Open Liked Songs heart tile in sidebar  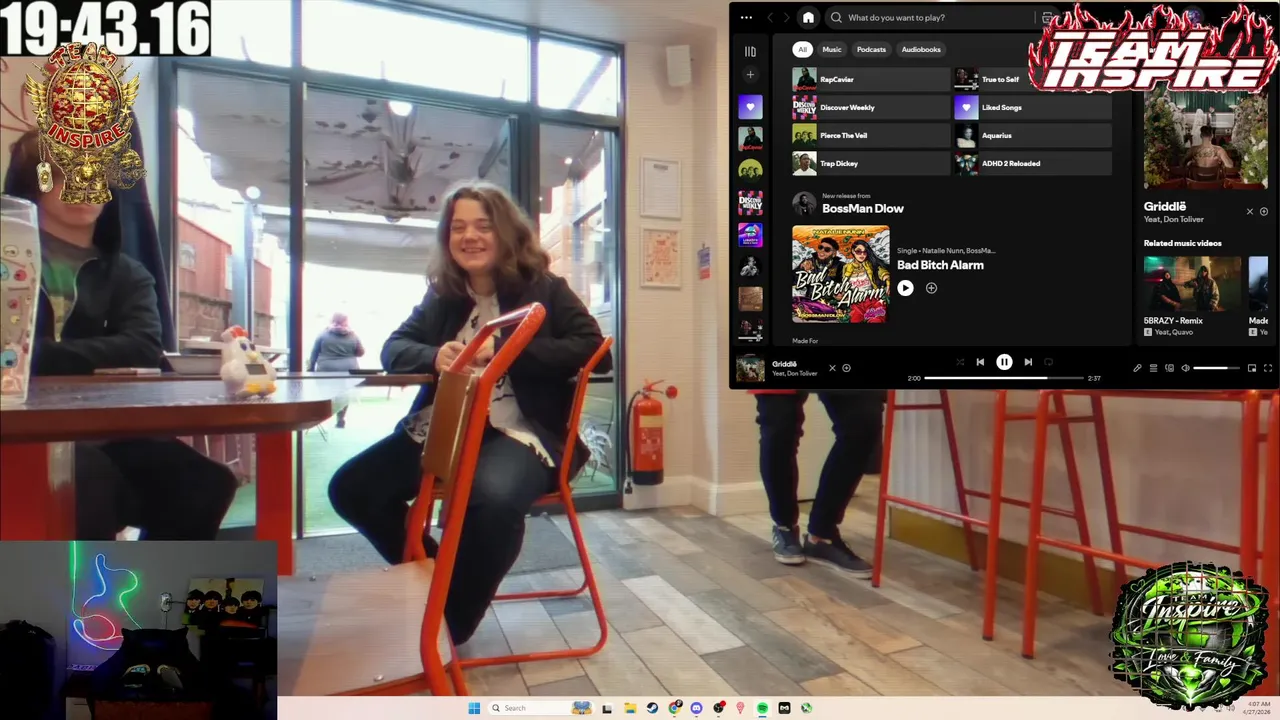pos(750,106)
